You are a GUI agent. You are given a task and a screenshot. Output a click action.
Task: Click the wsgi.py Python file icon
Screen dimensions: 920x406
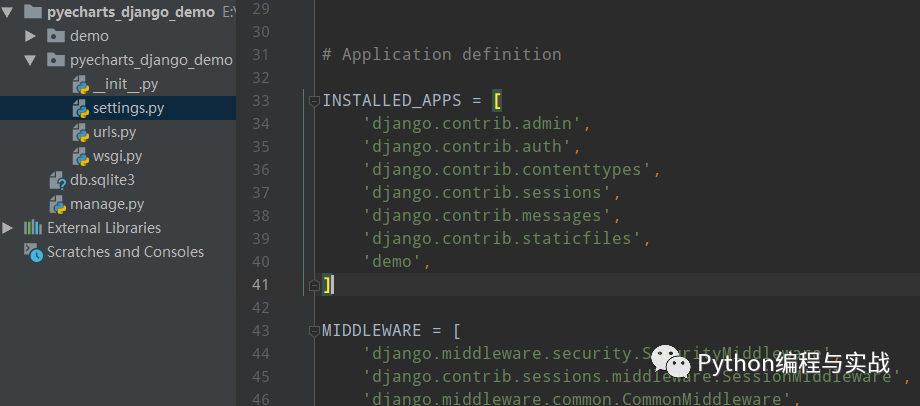pos(80,157)
